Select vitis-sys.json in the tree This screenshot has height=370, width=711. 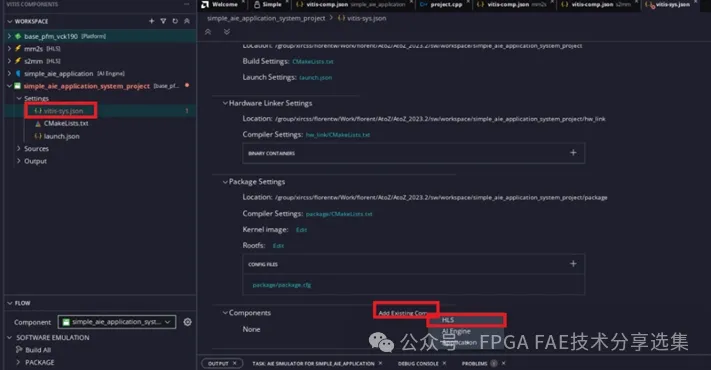[63, 111]
